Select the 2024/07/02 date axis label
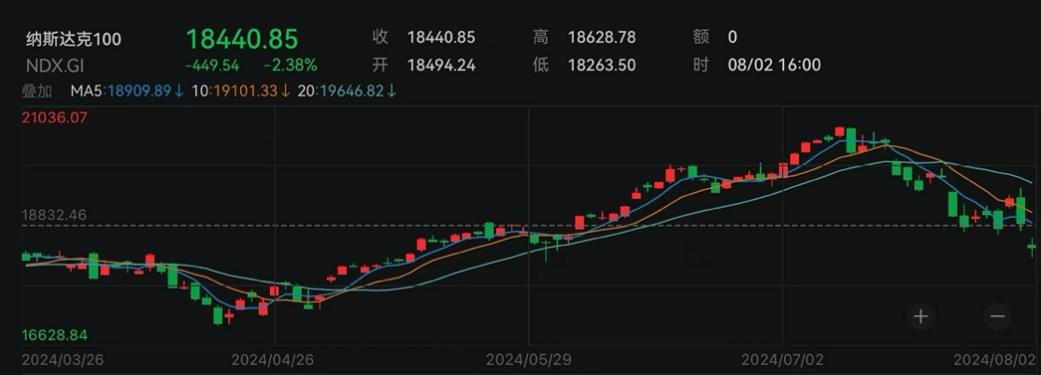The width and height of the screenshot is (1041, 375). click(x=783, y=360)
